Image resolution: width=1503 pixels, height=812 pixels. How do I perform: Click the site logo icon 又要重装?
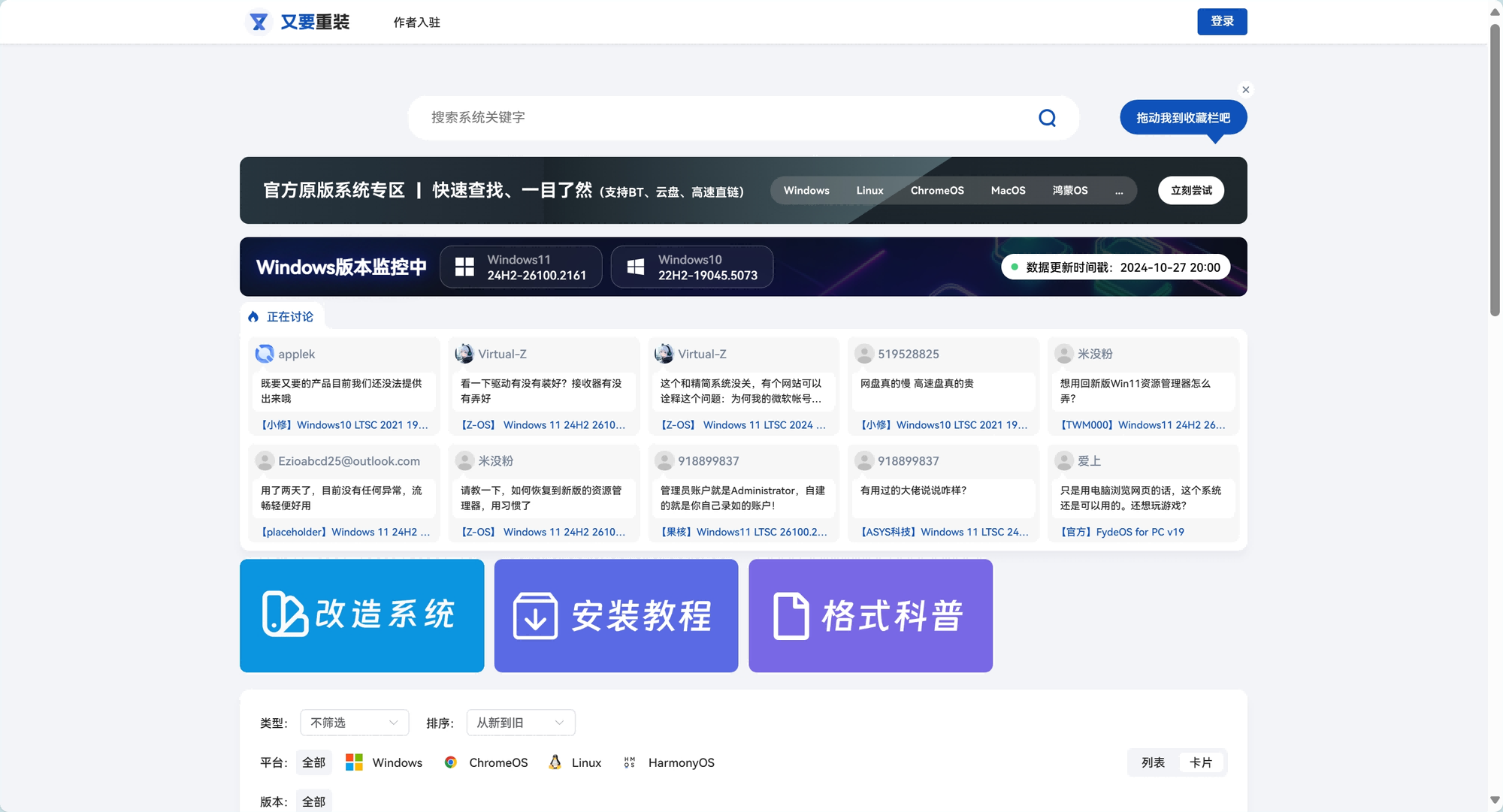(x=259, y=22)
